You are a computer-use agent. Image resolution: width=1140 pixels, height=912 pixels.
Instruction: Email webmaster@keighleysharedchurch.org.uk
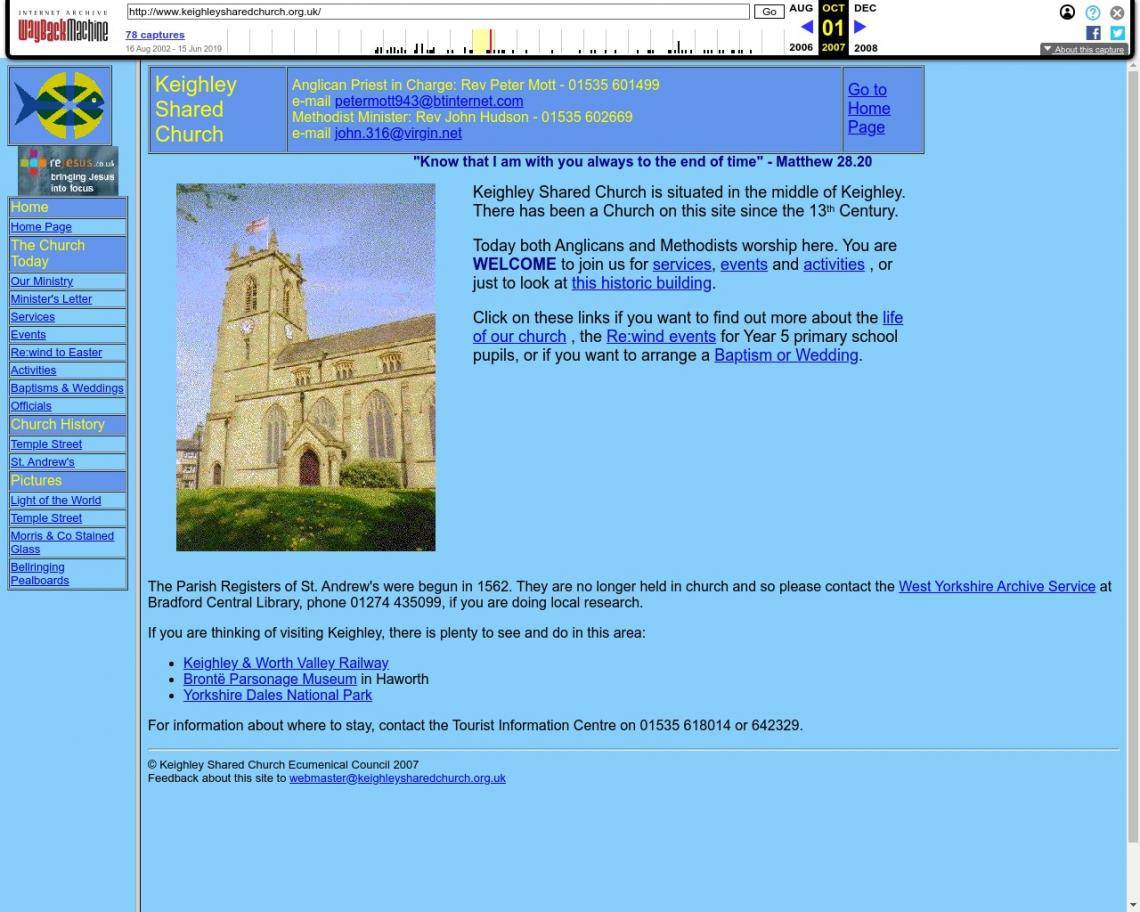coord(397,778)
